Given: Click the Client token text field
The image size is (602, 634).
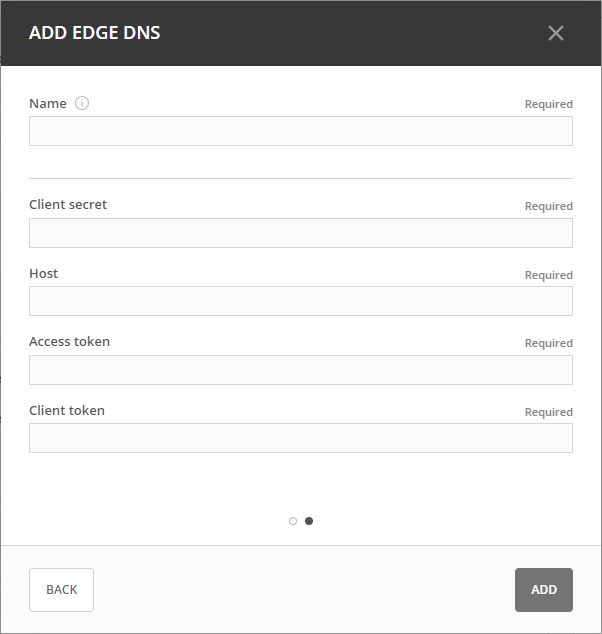Looking at the screenshot, I should pyautogui.click(x=300, y=438).
